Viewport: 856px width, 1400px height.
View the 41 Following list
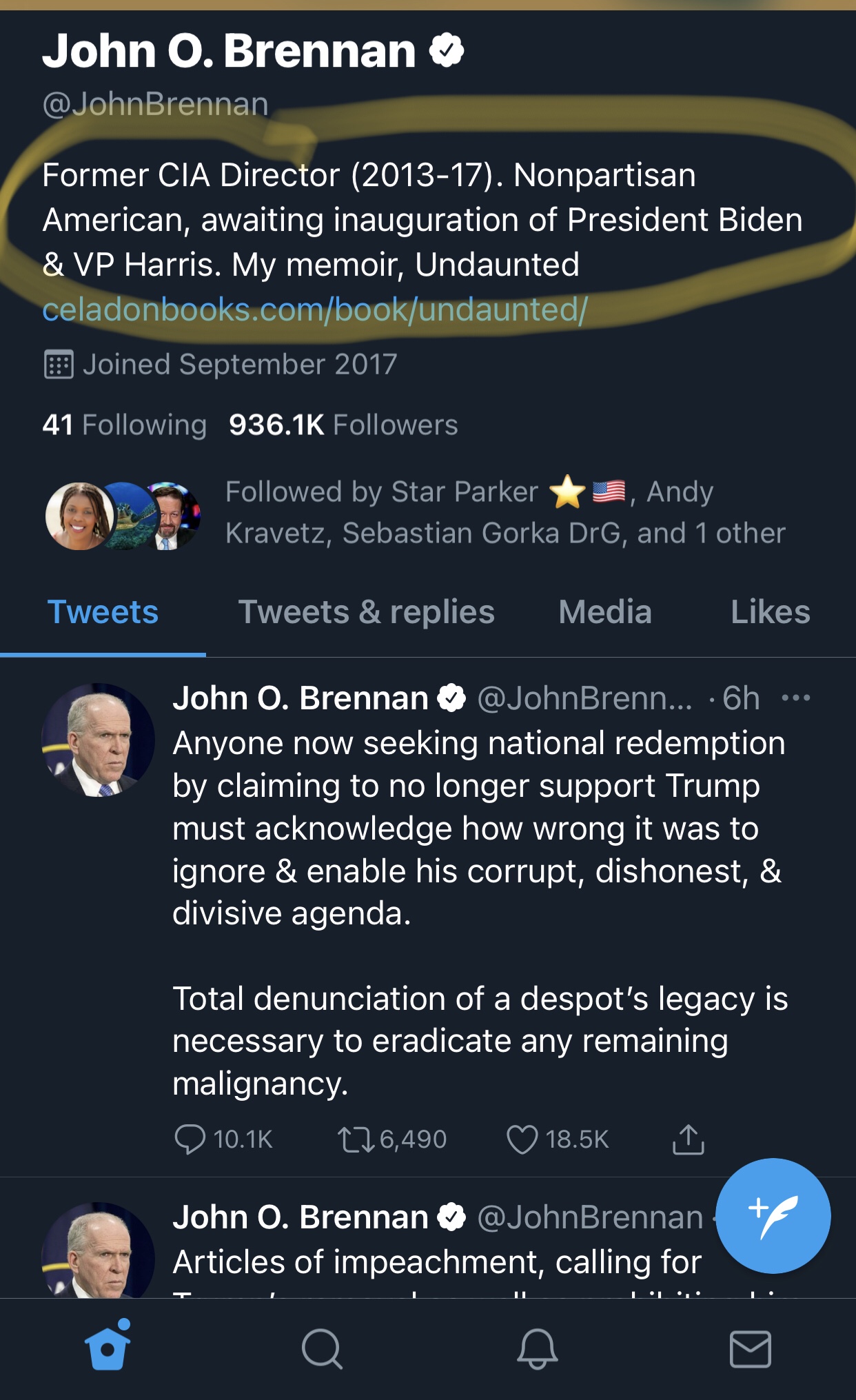point(124,425)
